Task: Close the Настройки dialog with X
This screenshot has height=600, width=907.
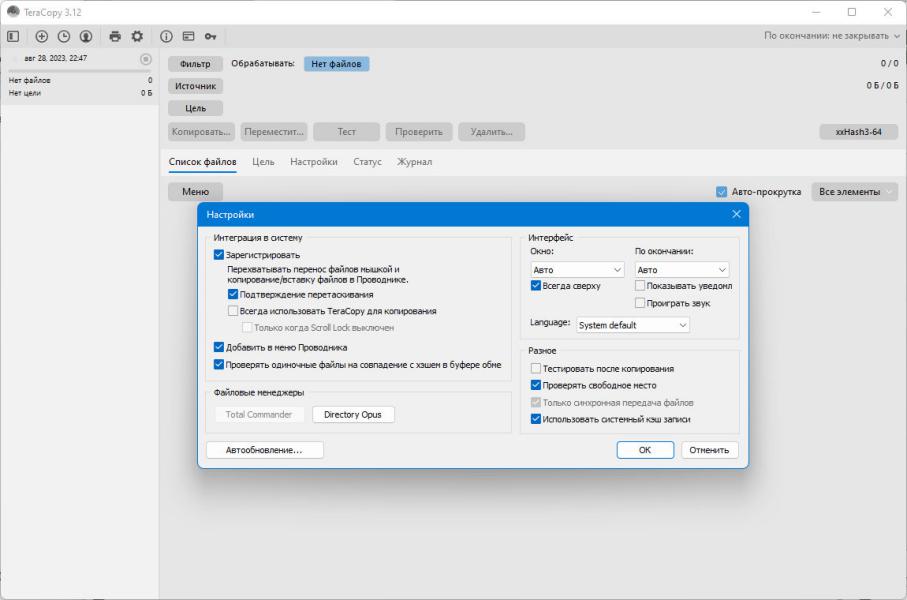Action: click(x=736, y=214)
